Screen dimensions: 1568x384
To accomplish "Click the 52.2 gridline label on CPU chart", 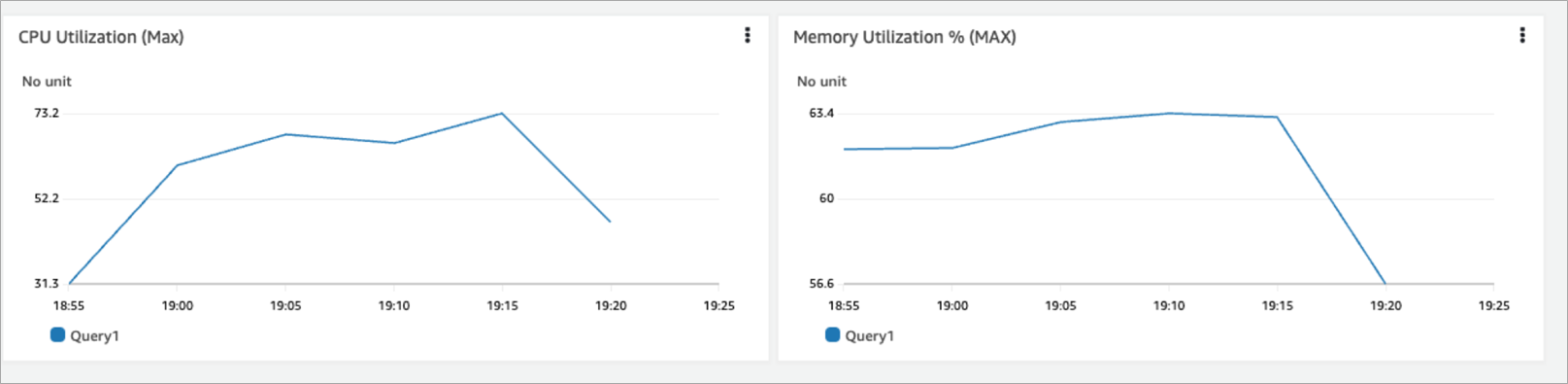I will (47, 198).
